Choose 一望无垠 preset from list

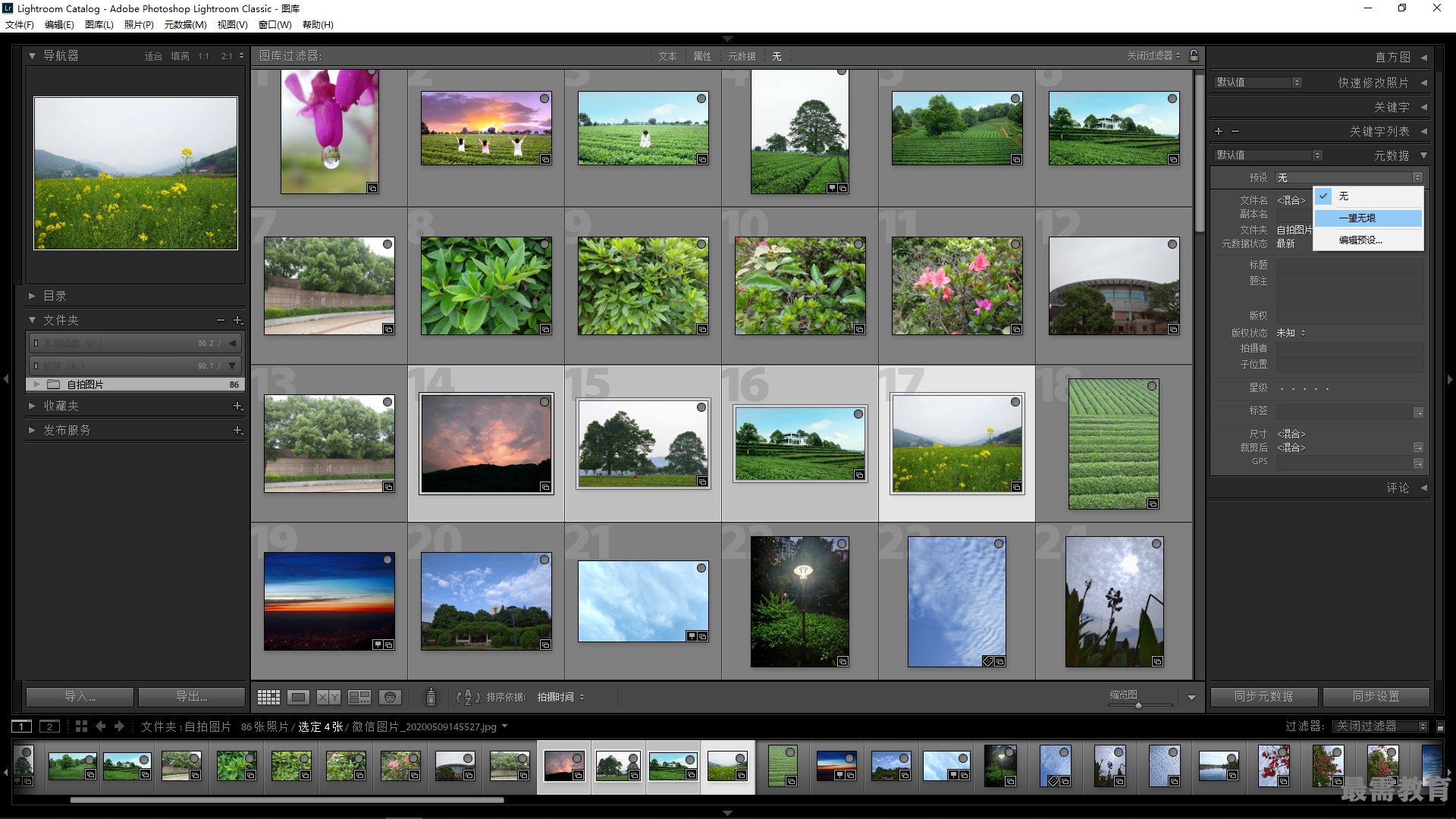[1369, 218]
